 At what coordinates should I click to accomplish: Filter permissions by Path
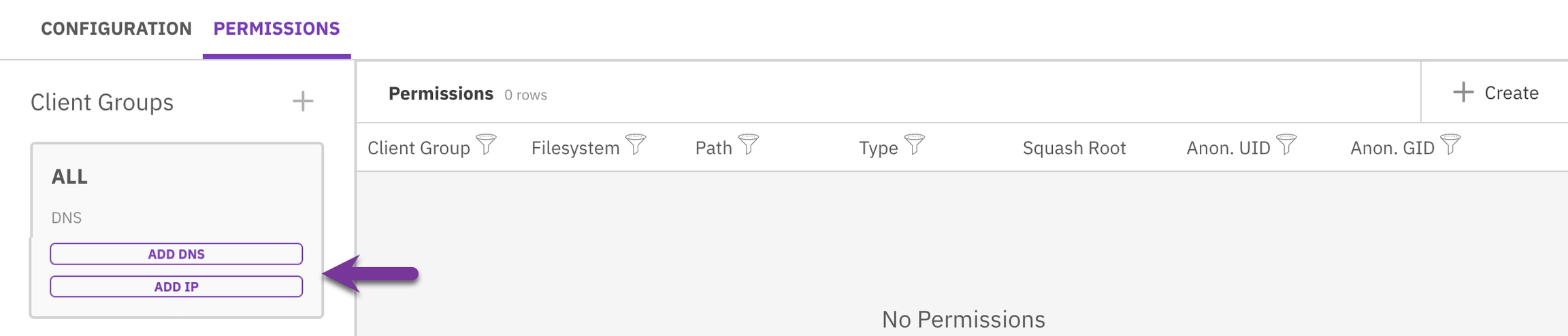[x=748, y=144]
